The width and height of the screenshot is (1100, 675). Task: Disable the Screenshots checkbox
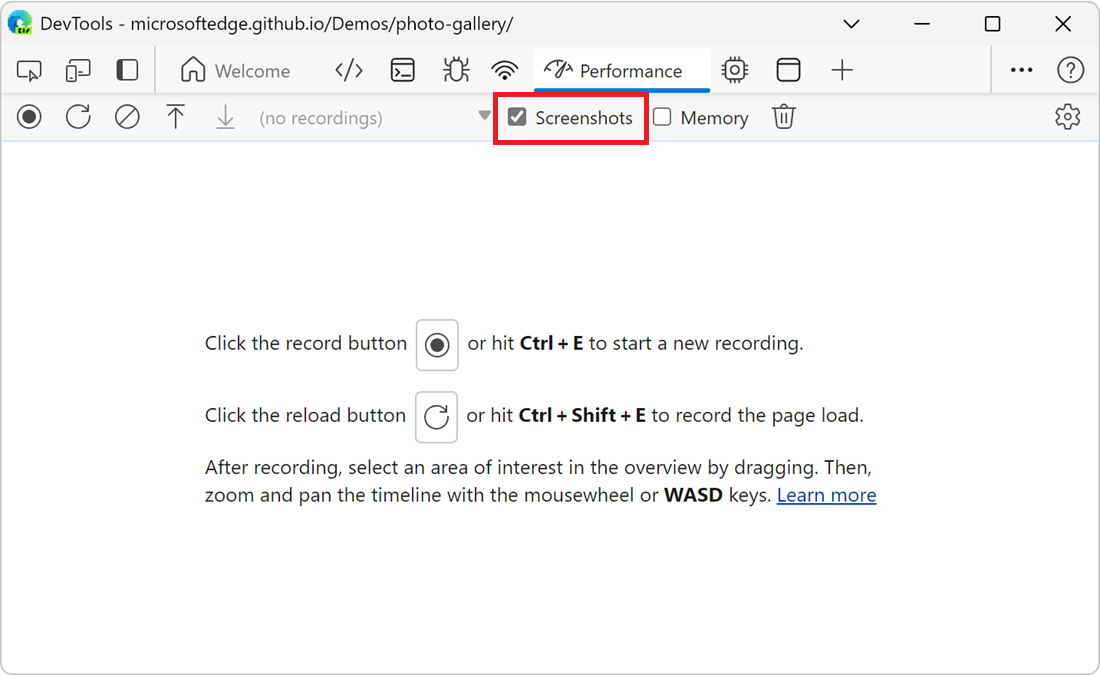(x=516, y=116)
